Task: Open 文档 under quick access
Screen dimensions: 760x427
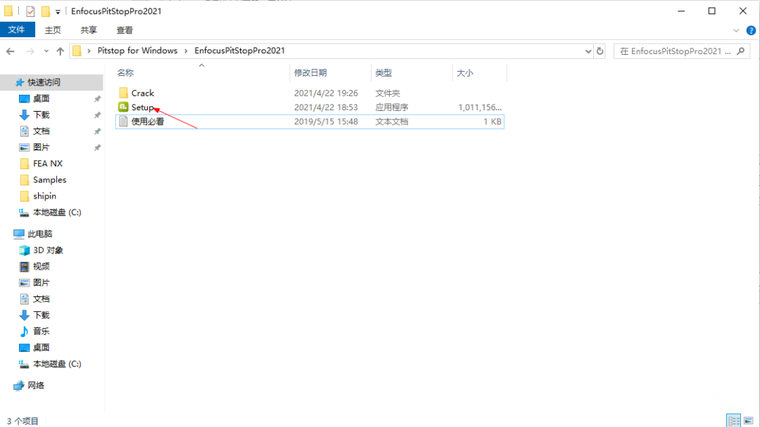Action: 41,131
